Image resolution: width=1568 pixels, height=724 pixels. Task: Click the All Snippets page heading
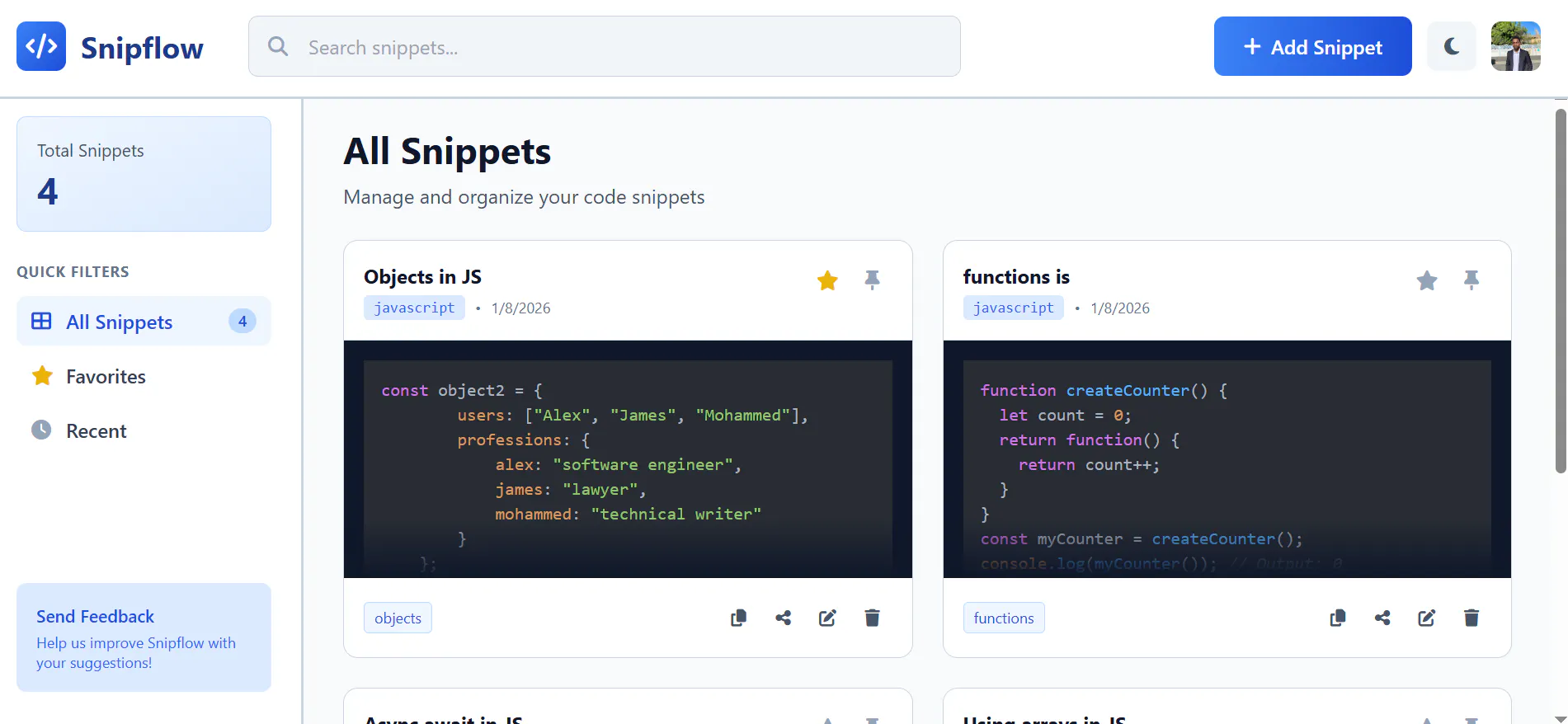(x=447, y=152)
